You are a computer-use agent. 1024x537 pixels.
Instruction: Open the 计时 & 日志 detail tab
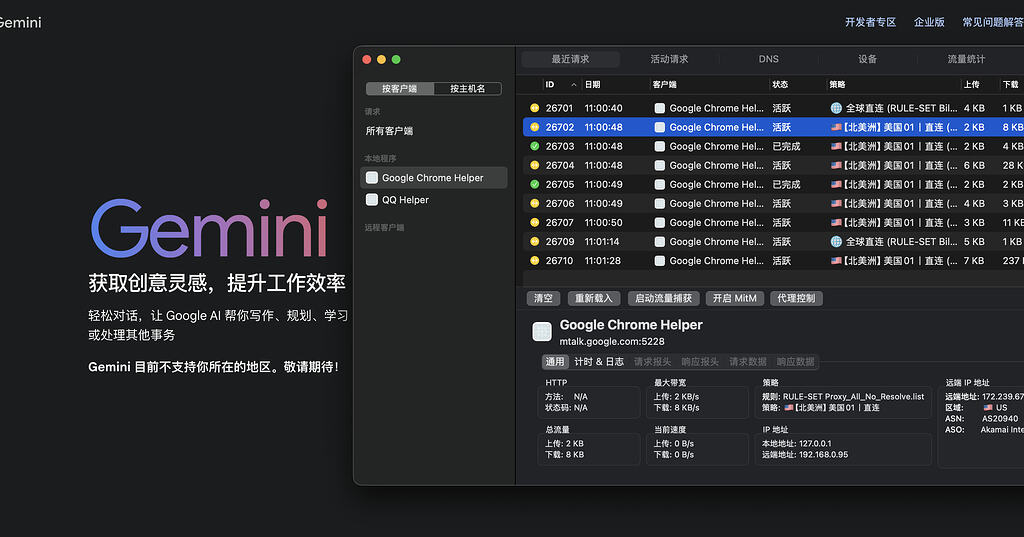[x=599, y=362]
